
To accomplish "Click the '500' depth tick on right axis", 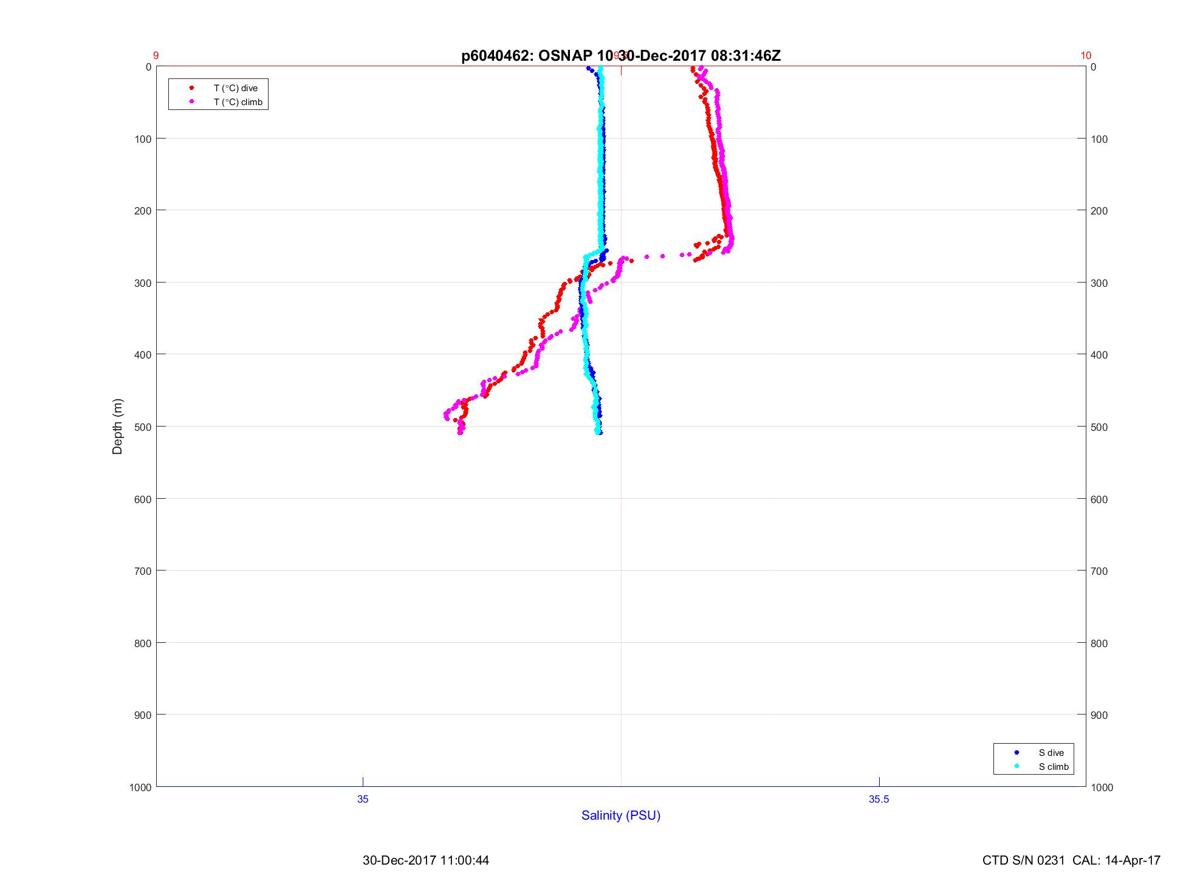I will [1099, 427].
